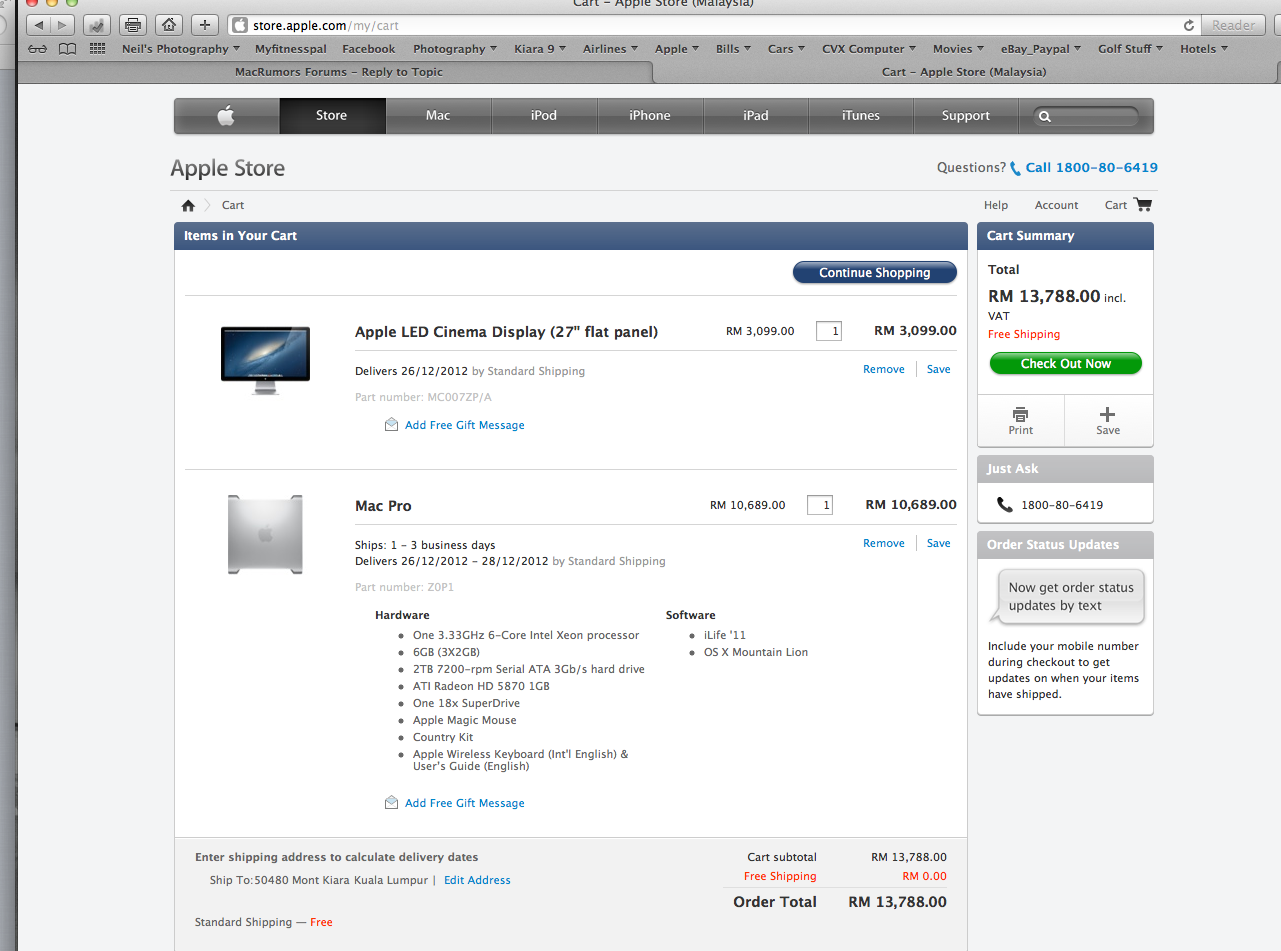Click the phone icon in Just Ask panel
The height and width of the screenshot is (951, 1281).
(1005, 505)
